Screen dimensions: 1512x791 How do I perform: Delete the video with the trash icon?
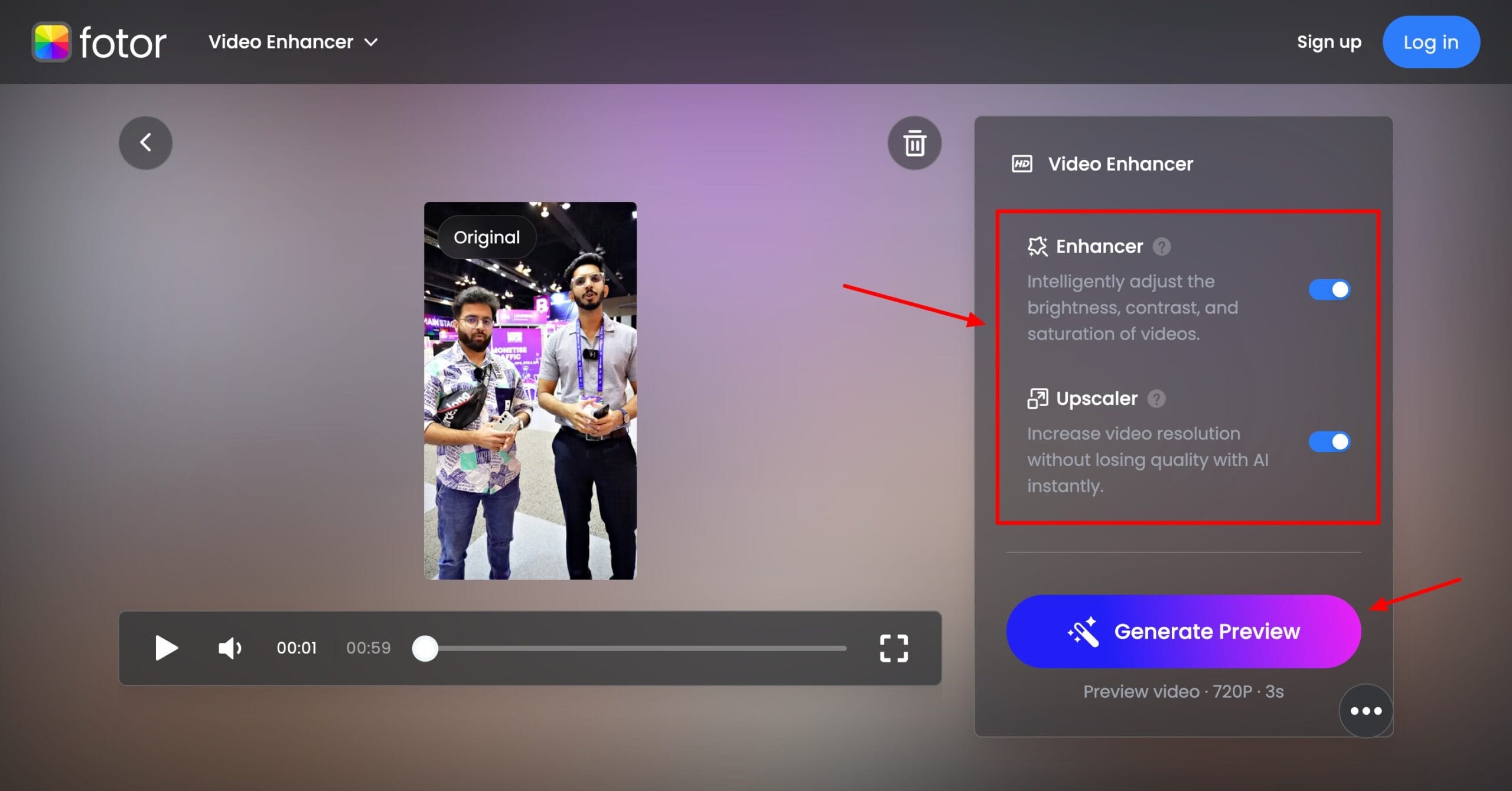click(914, 143)
